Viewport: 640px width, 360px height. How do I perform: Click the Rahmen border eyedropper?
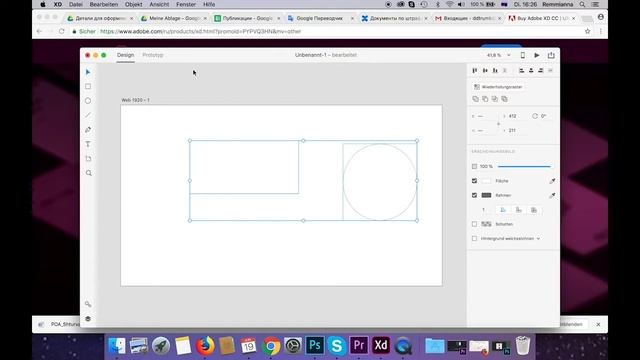click(x=552, y=196)
